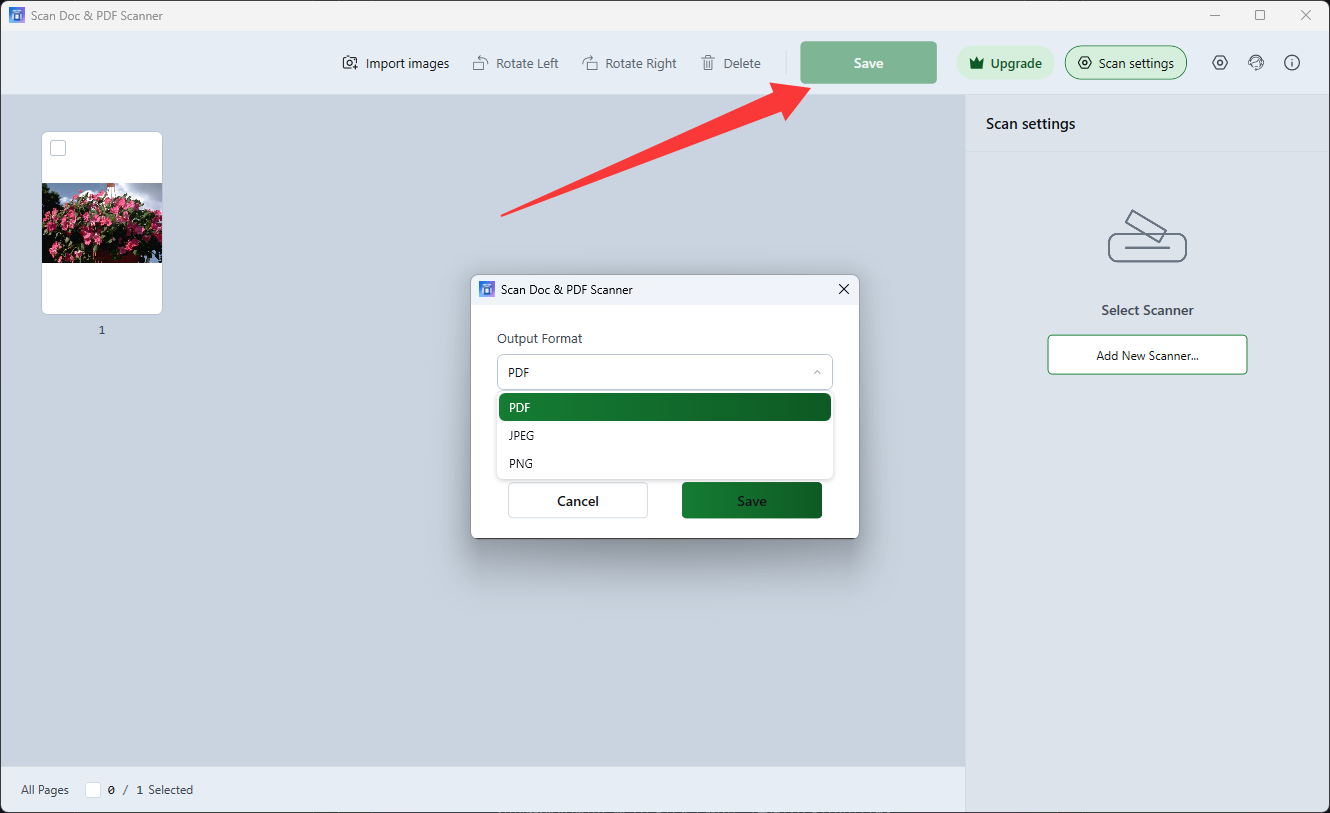The height and width of the screenshot is (813, 1330).
Task: Open the hexagonal gear settings icon
Action: [1220, 63]
